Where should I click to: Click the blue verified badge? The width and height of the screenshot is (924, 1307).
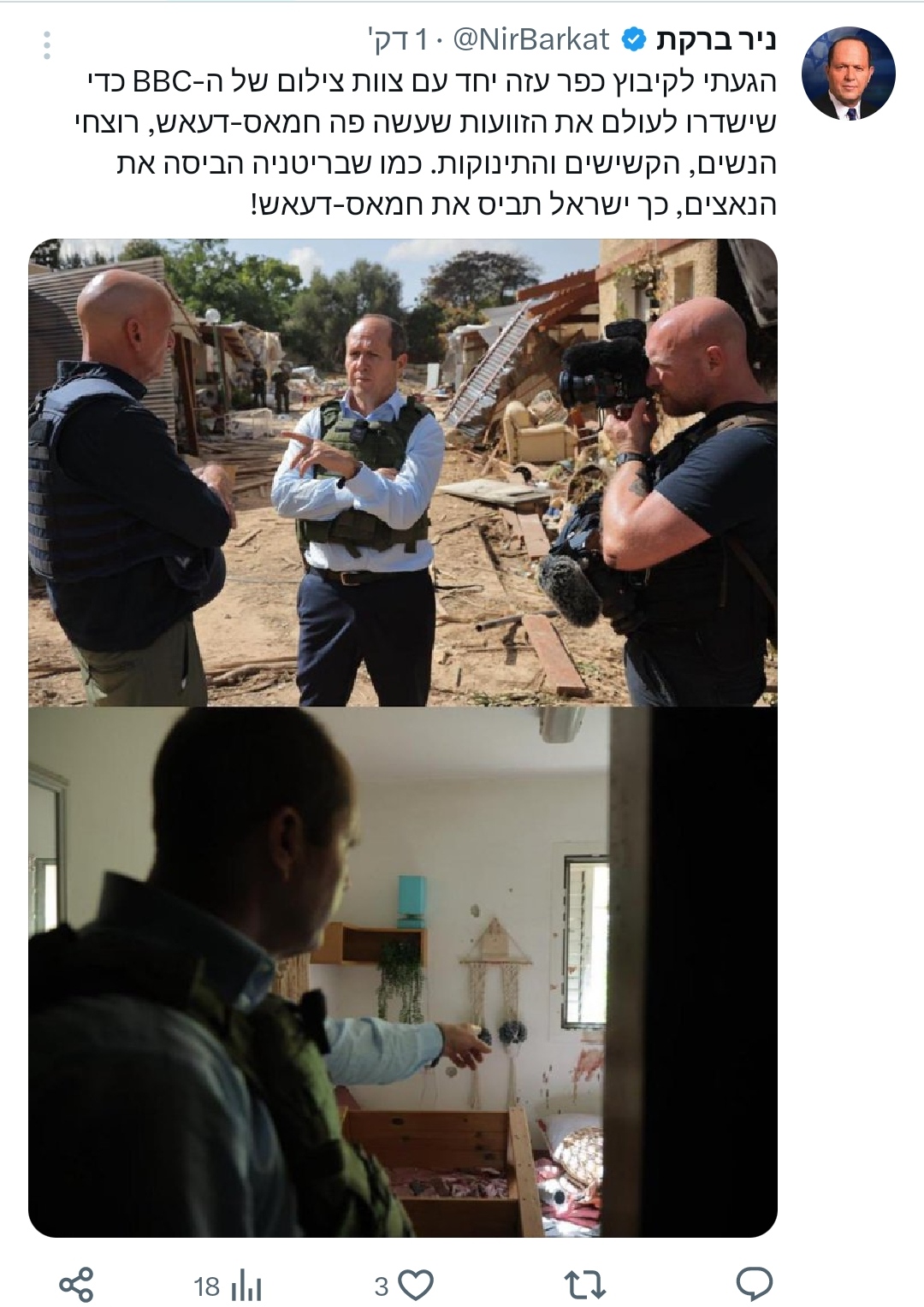coord(633,39)
